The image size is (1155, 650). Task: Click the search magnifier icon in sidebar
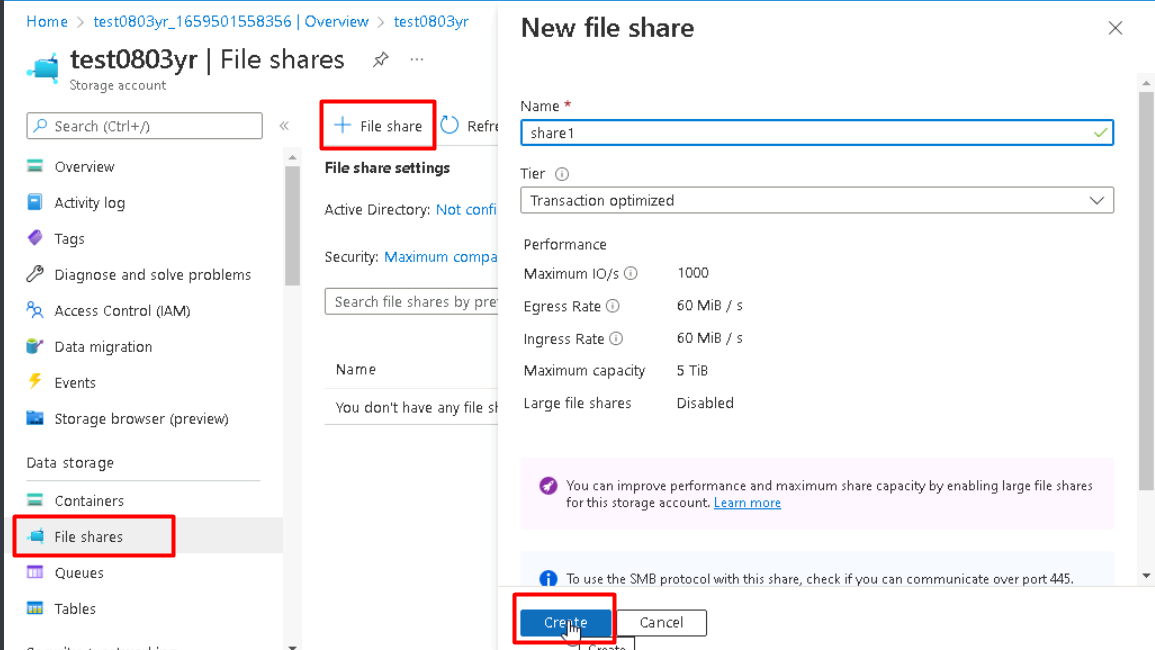click(41, 126)
